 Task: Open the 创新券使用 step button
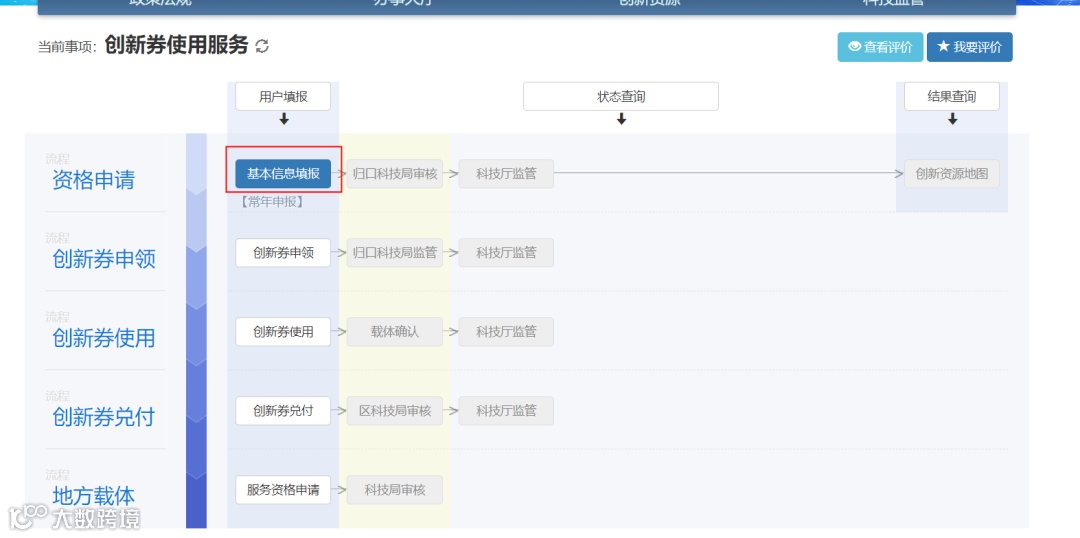point(283,332)
